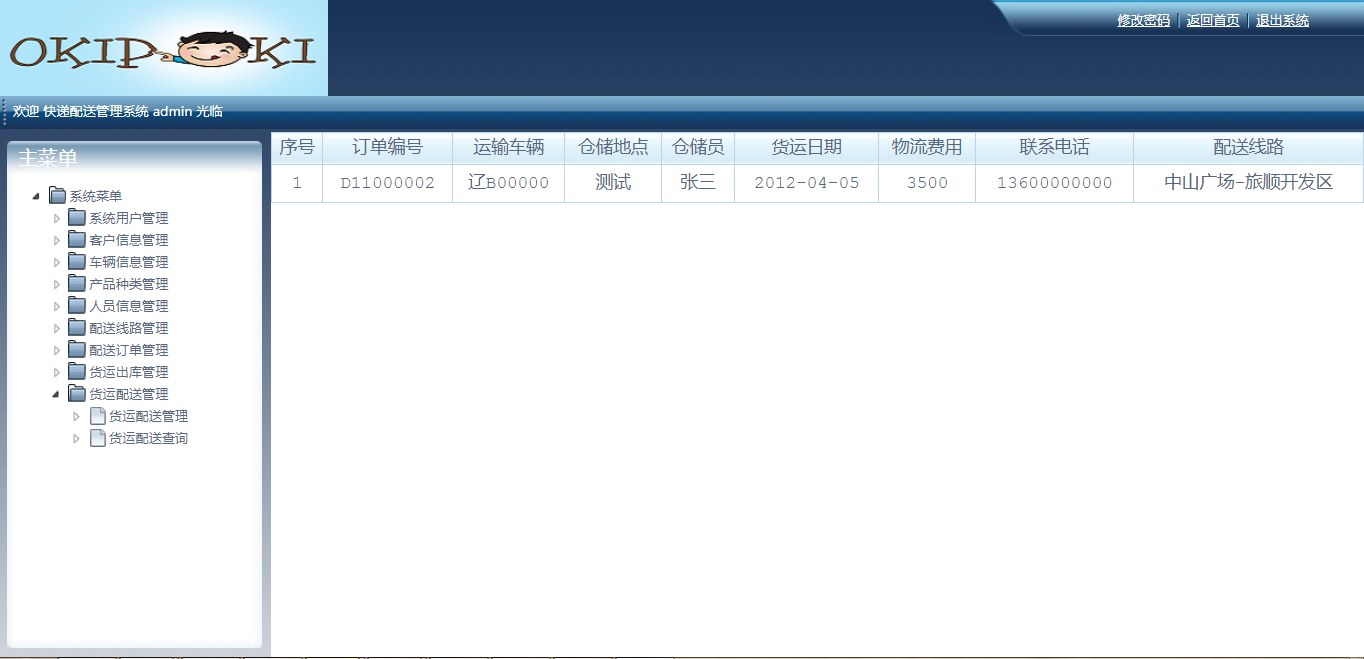Viewport: 1364px width, 659px height.
Task: Click the 配送线路 column header
Action: pos(1249,147)
